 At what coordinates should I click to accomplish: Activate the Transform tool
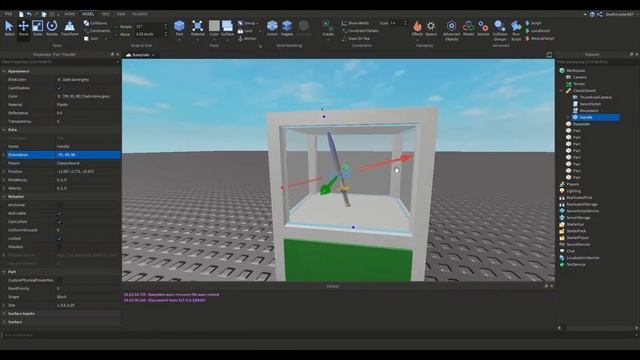tap(70, 28)
